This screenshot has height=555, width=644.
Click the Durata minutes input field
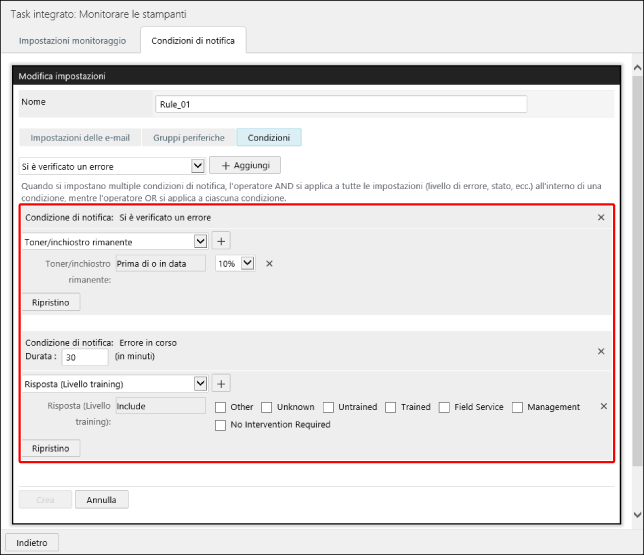click(85, 357)
